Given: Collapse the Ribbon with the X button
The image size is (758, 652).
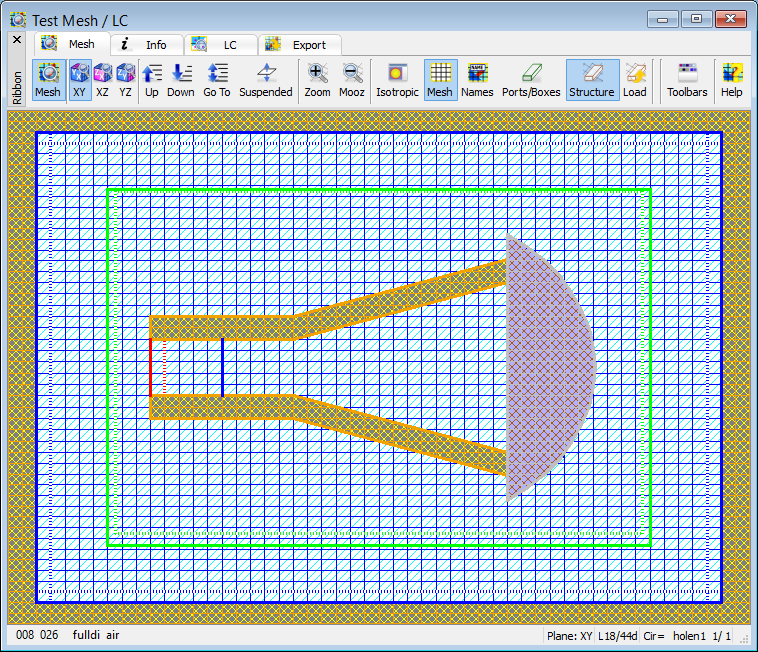Looking at the screenshot, I should click(16, 40).
